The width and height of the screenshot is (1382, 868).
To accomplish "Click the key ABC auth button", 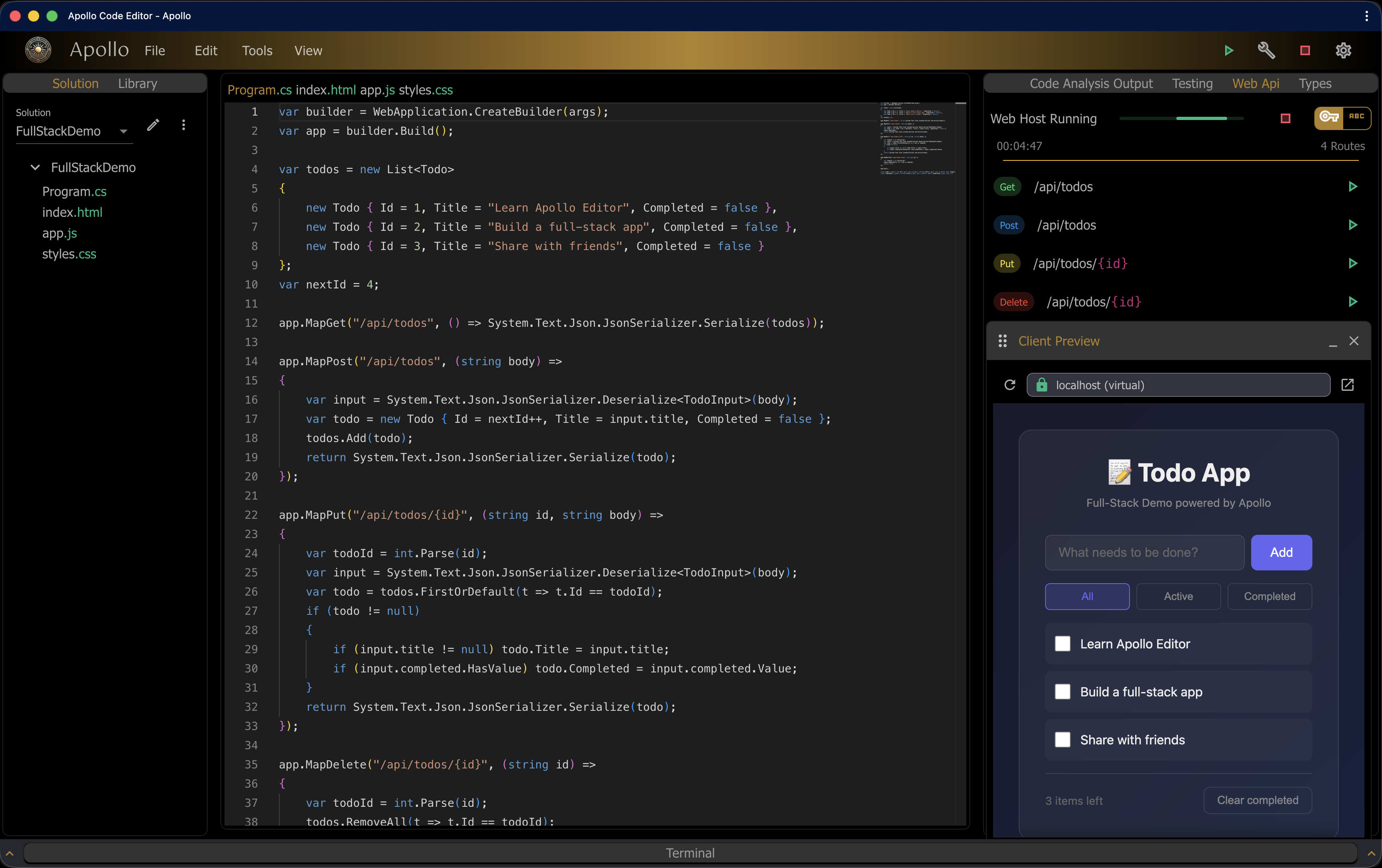I will [x=1342, y=118].
